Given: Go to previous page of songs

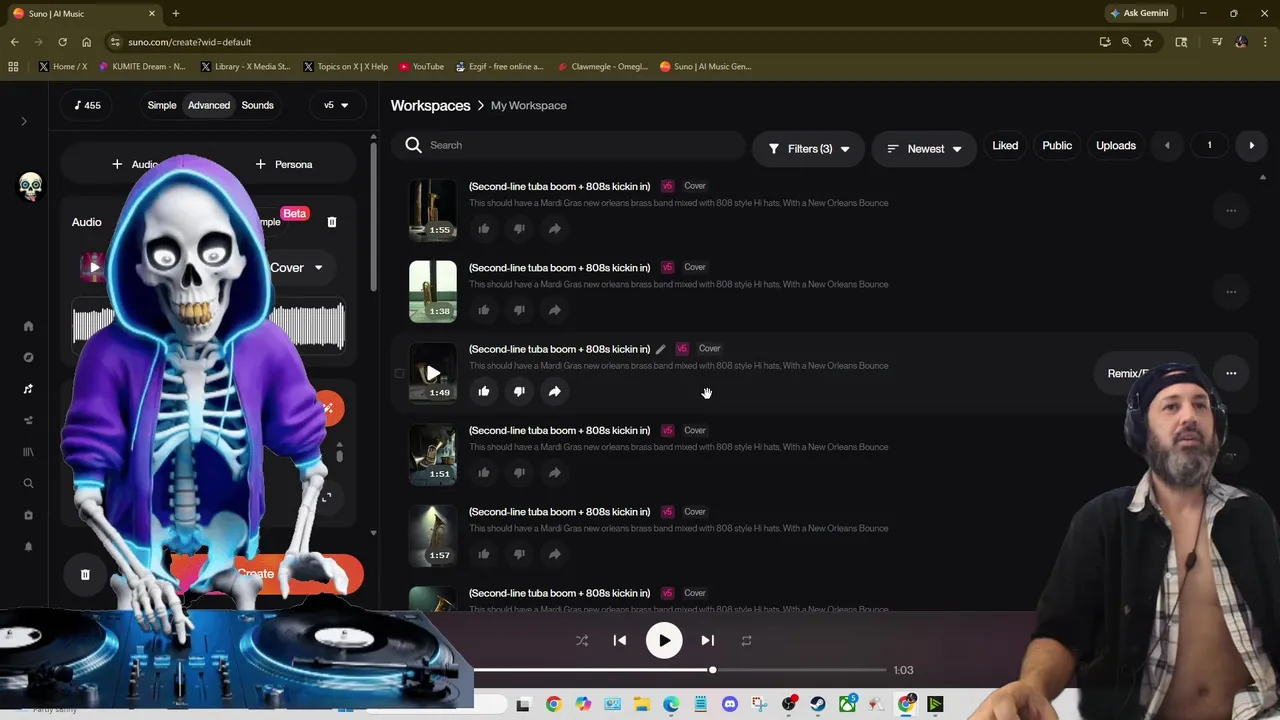Looking at the screenshot, I should 1167,146.
